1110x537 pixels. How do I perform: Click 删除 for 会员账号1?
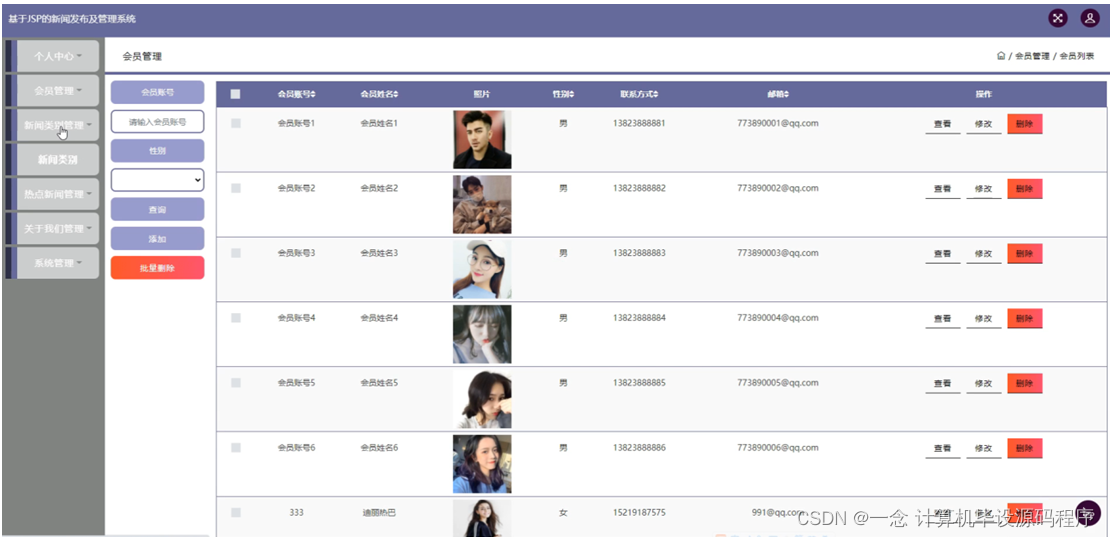(1024, 124)
